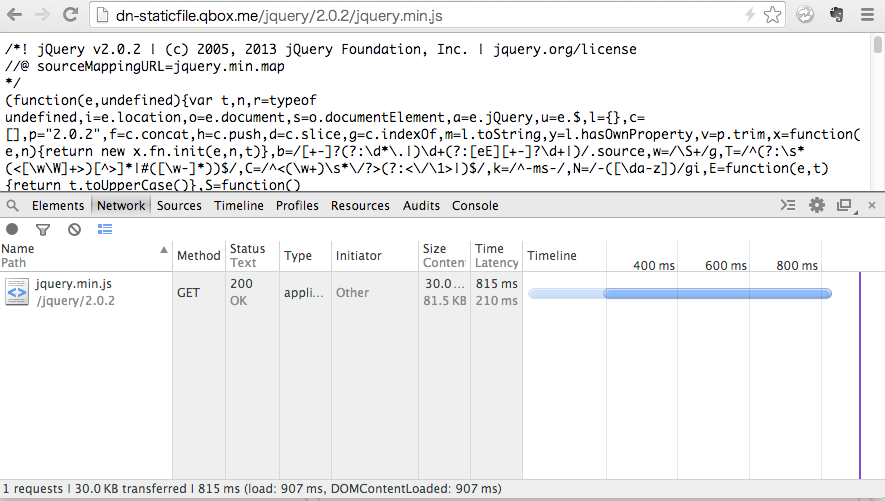Open DevTools settings gear

(816, 205)
